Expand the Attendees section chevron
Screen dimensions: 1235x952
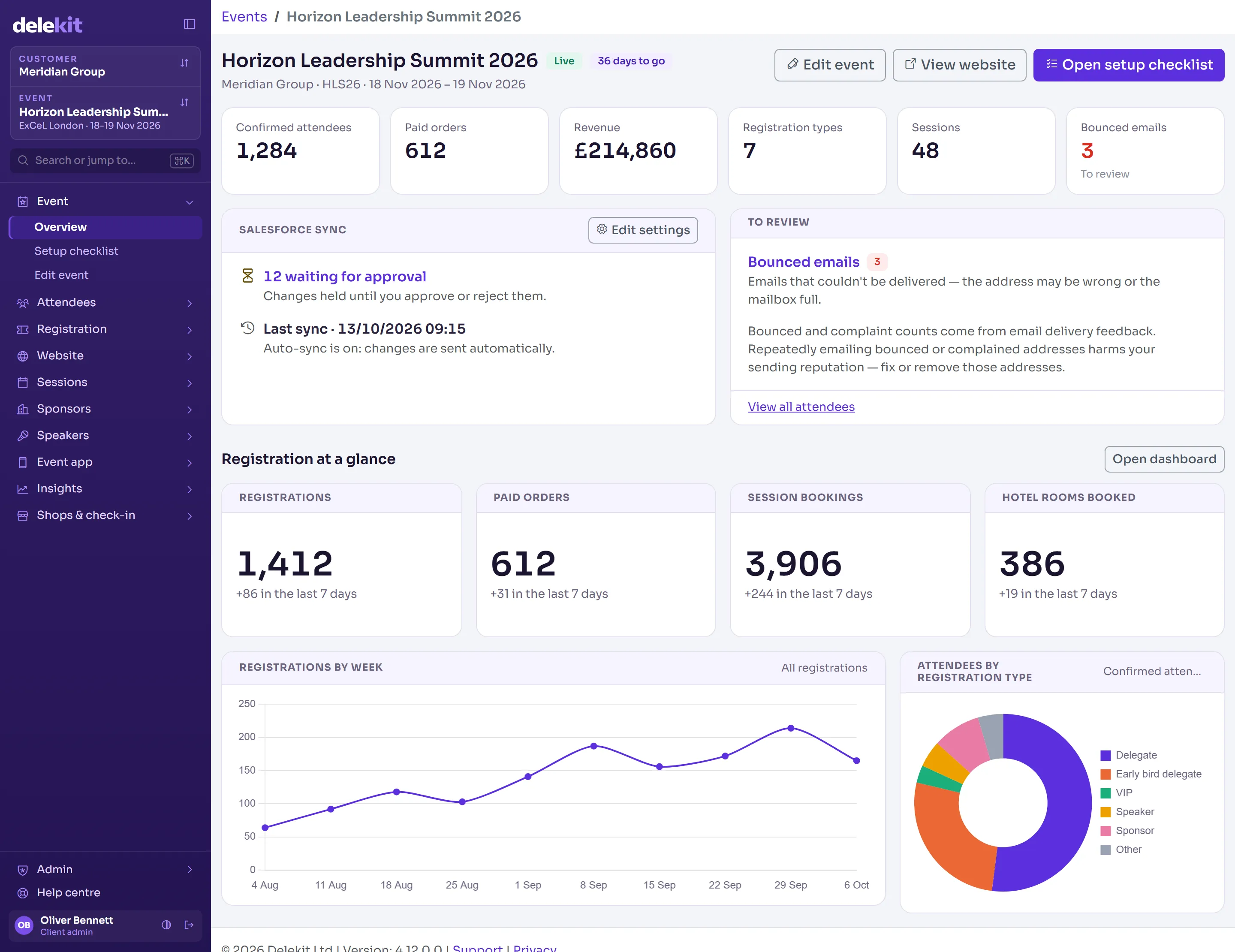190,303
